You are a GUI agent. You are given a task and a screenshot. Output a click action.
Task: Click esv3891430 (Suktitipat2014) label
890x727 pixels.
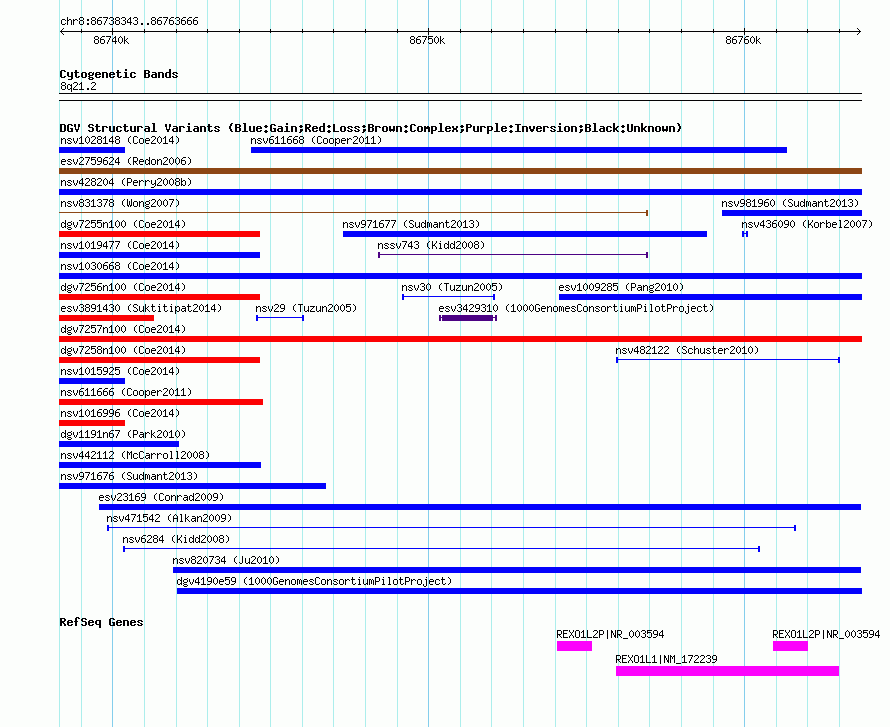pyautogui.click(x=141, y=308)
